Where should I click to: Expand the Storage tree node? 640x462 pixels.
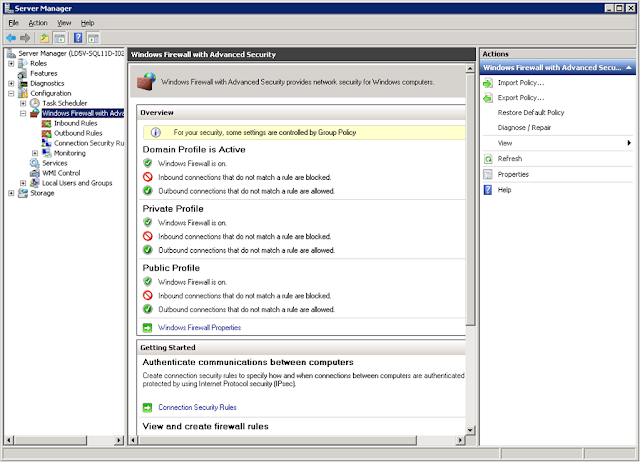tap(11, 193)
